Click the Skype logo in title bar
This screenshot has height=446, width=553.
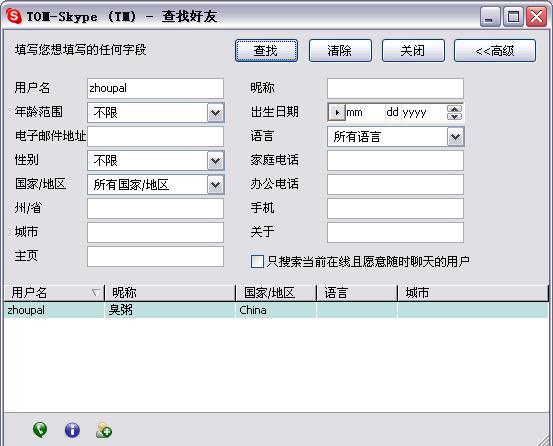point(14,16)
